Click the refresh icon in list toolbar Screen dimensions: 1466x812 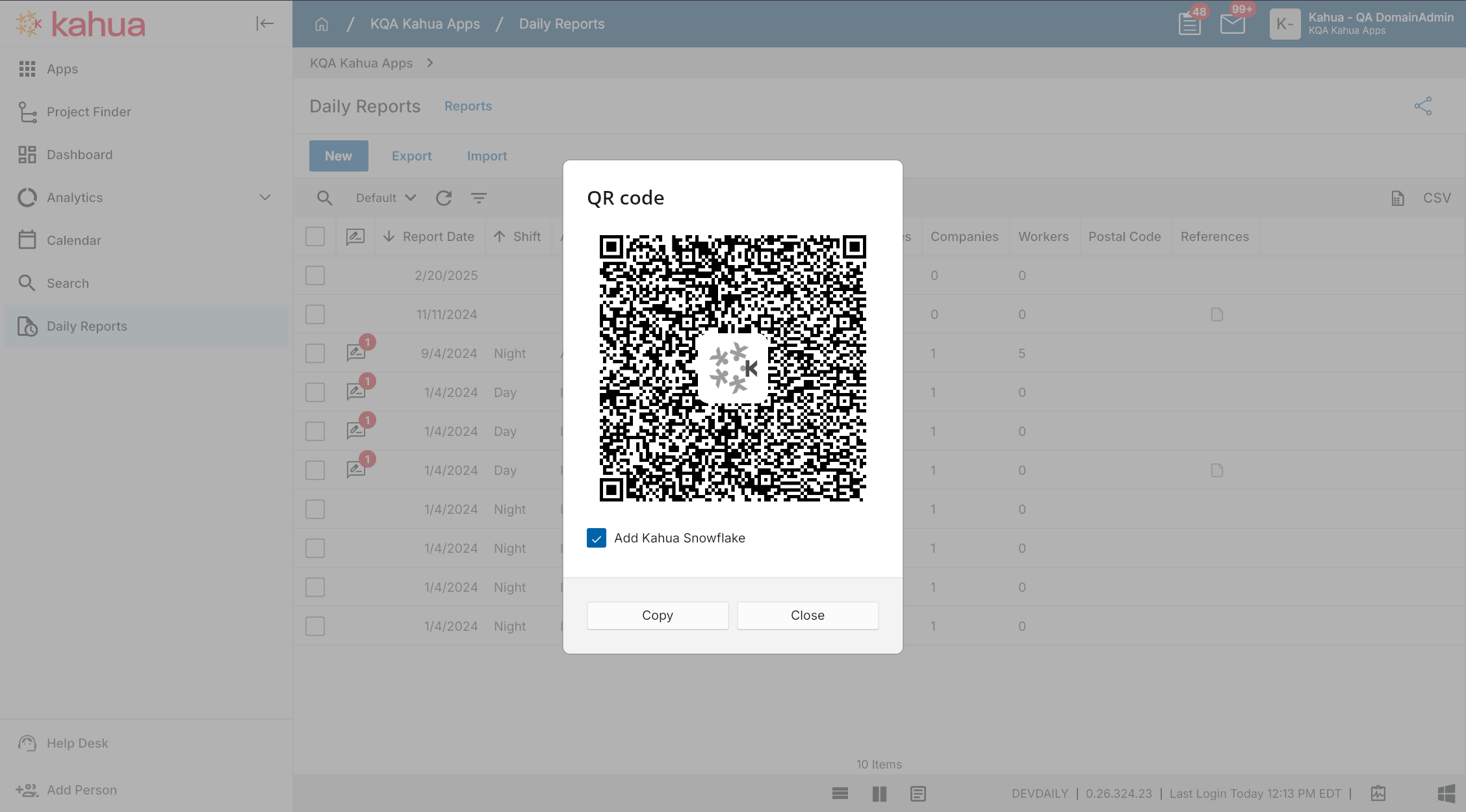tap(444, 198)
